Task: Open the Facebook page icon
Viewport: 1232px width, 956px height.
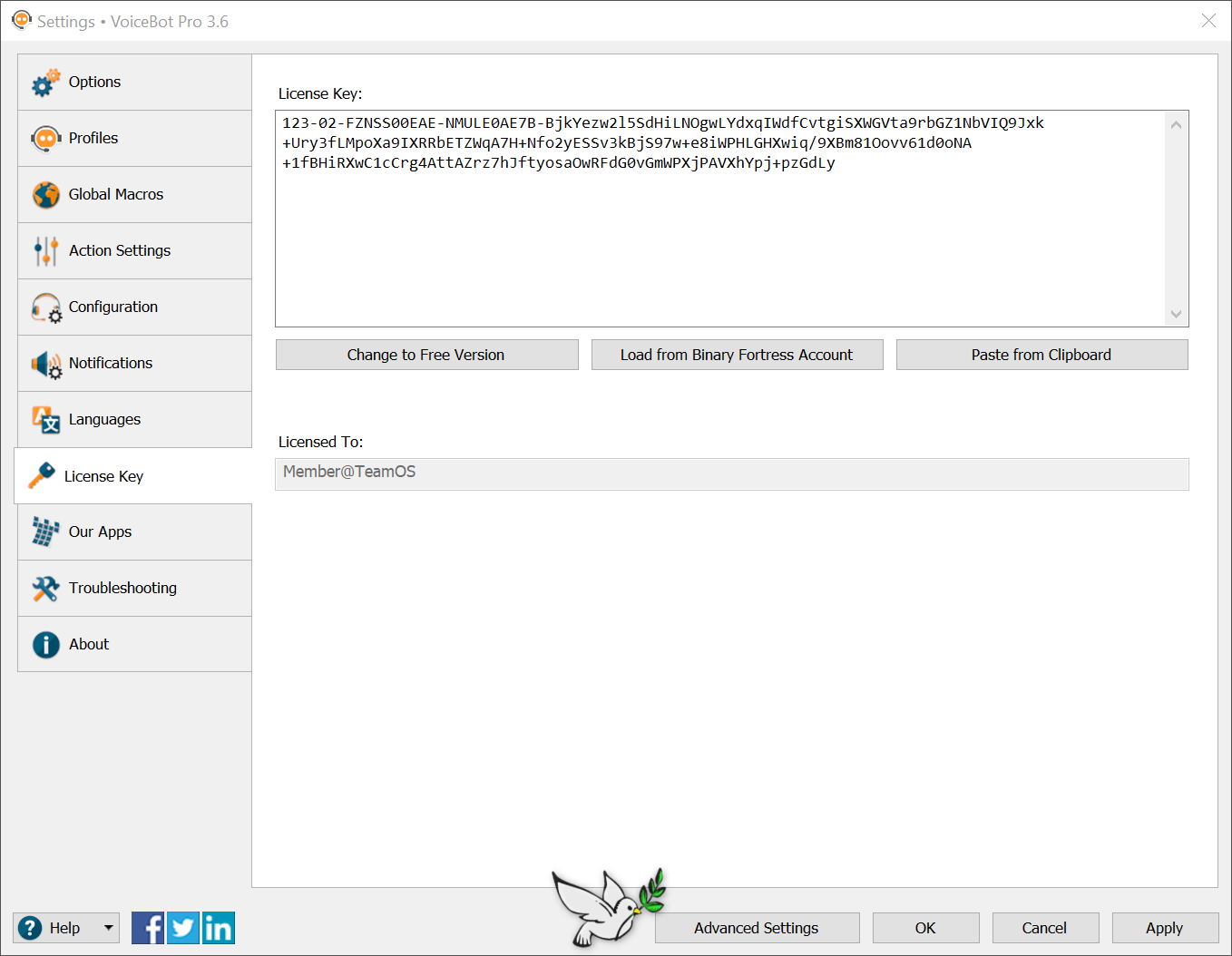Action: click(x=148, y=928)
